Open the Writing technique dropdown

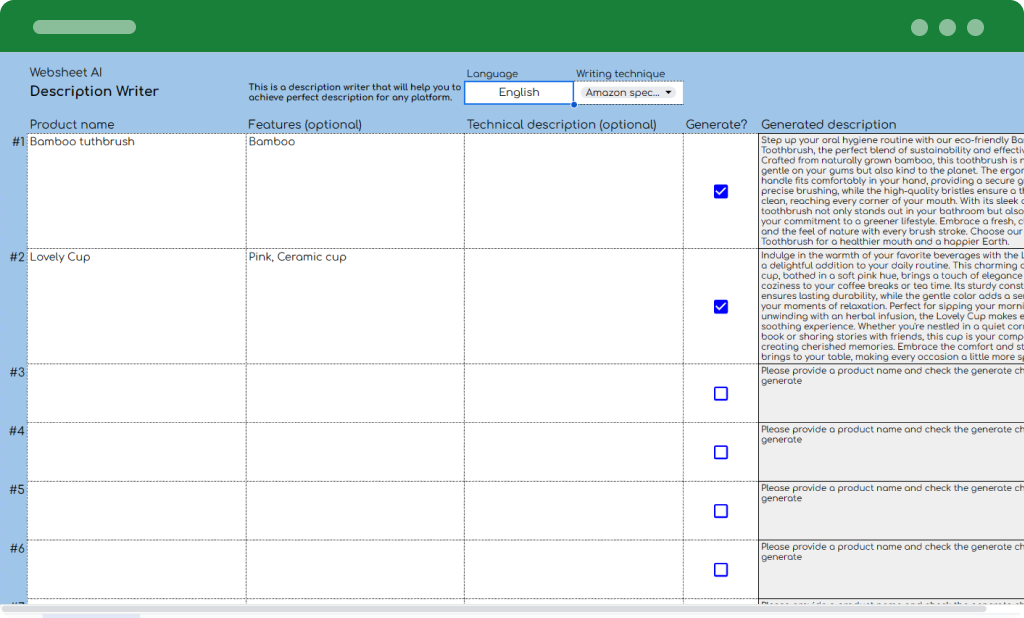(629, 93)
